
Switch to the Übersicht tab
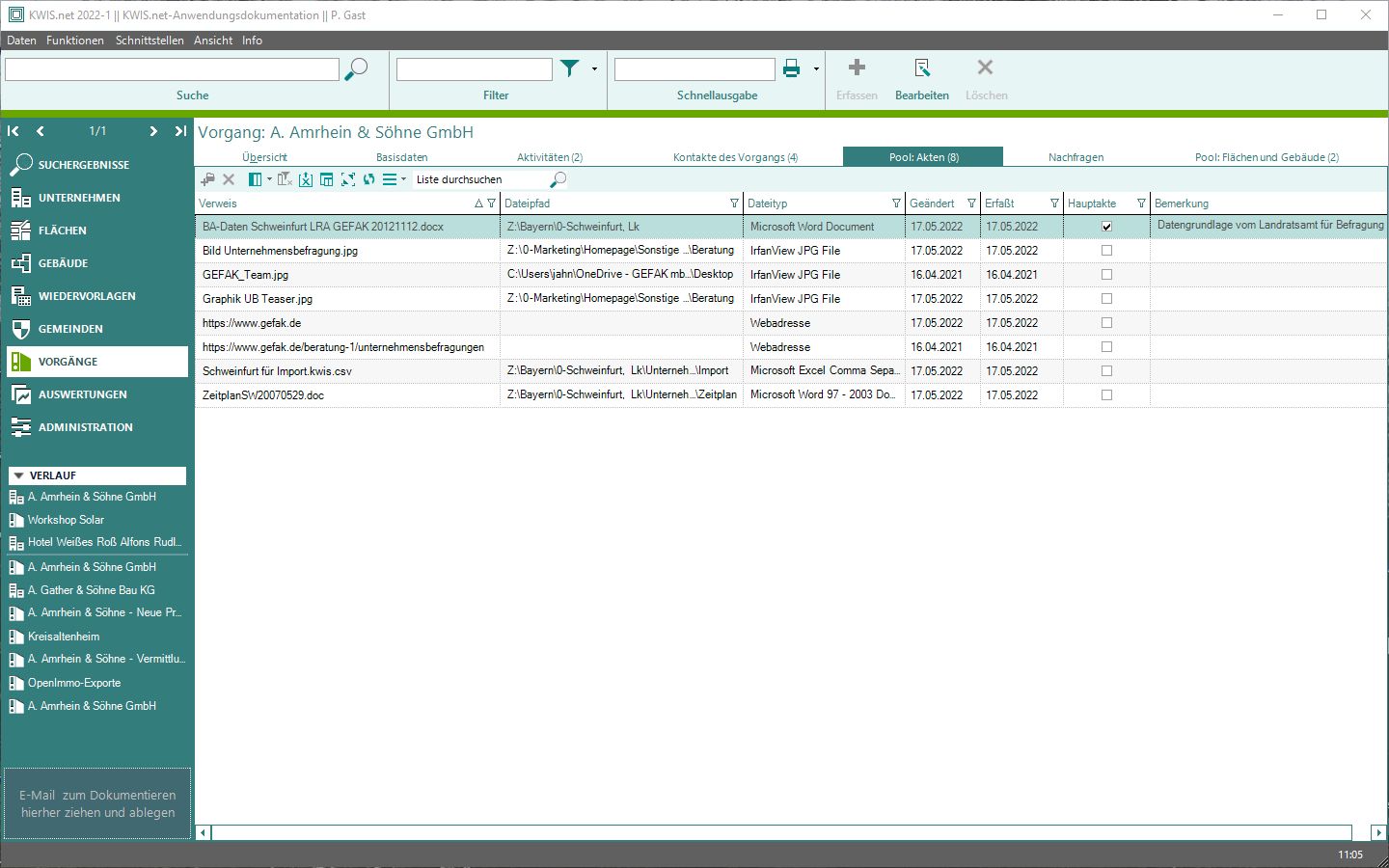coord(264,157)
